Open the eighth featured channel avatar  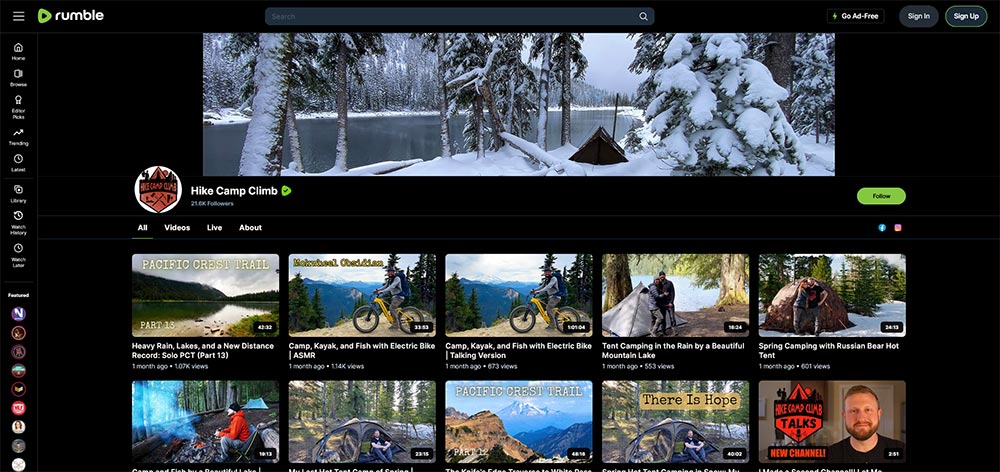(x=18, y=446)
